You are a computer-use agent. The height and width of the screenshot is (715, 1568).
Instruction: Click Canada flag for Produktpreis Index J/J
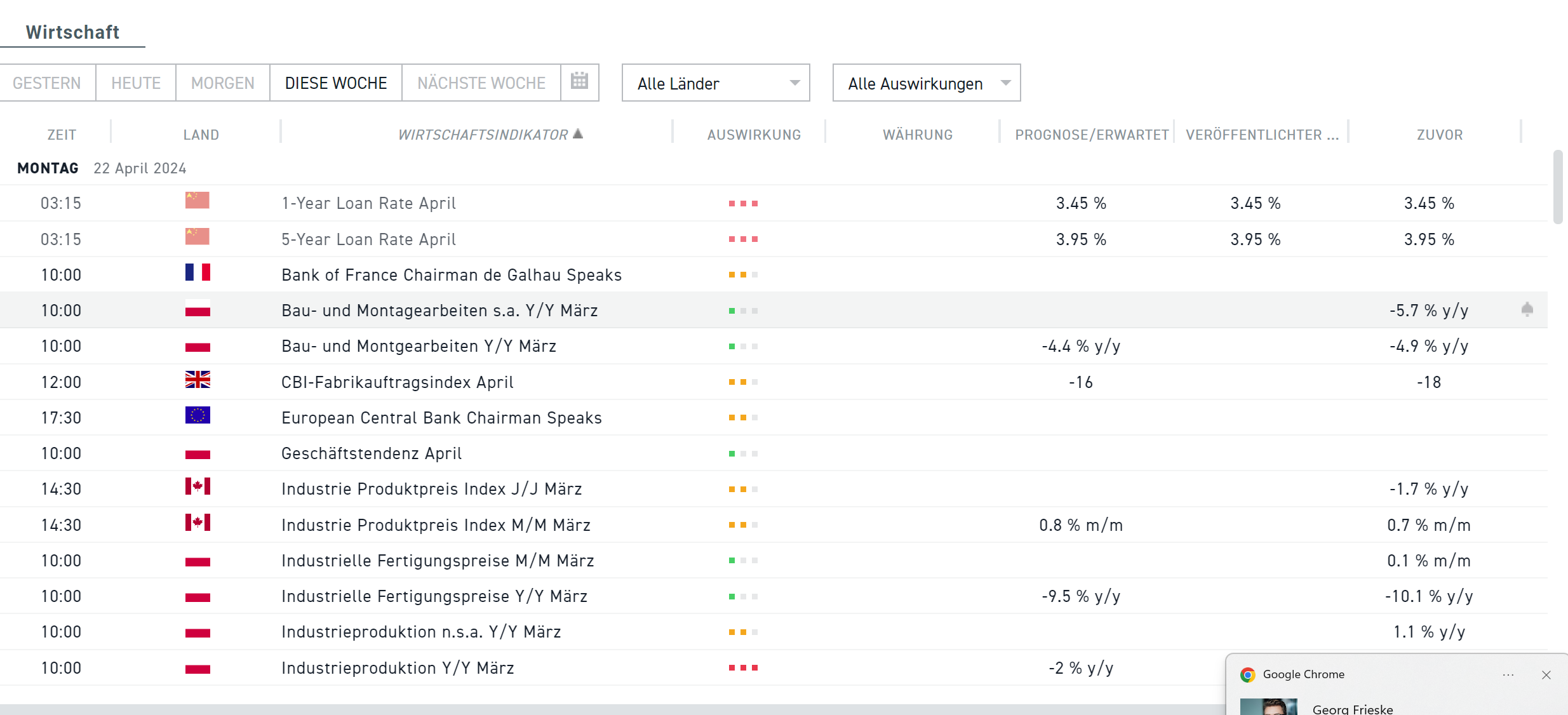(x=198, y=487)
